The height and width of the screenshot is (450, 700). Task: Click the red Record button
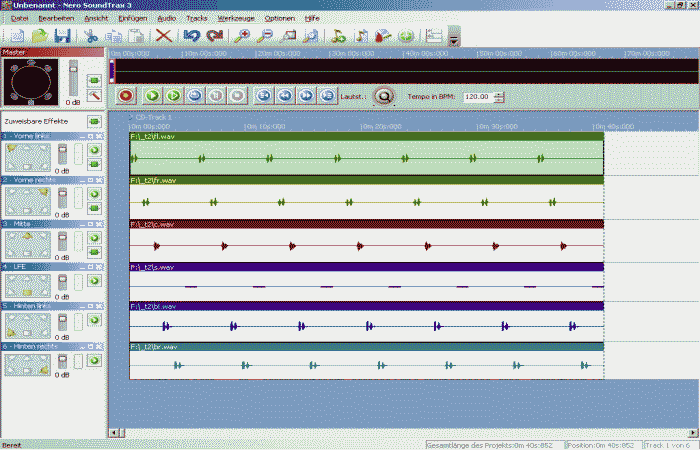126,96
